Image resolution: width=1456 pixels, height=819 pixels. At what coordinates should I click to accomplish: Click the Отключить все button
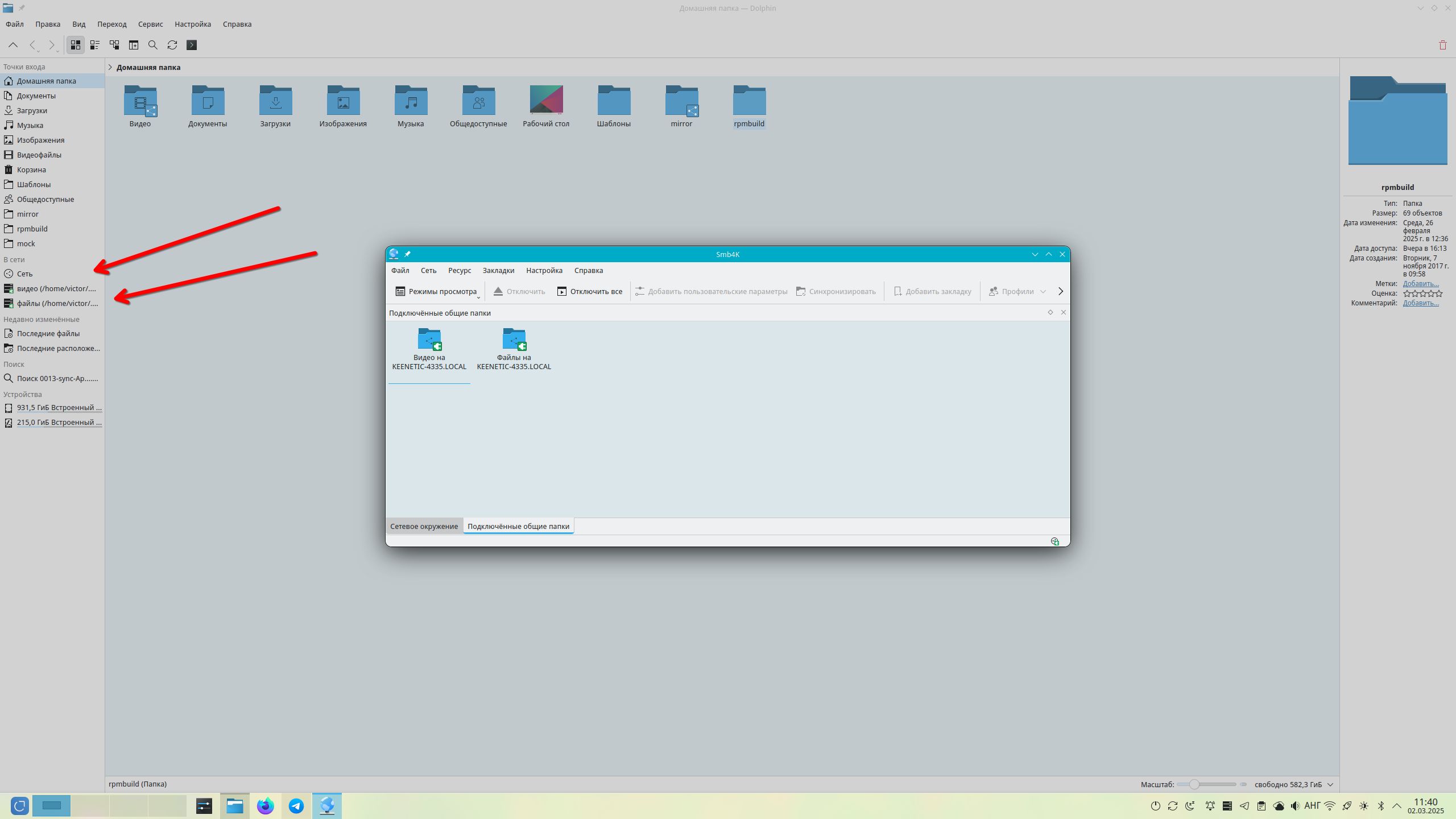[x=589, y=291]
